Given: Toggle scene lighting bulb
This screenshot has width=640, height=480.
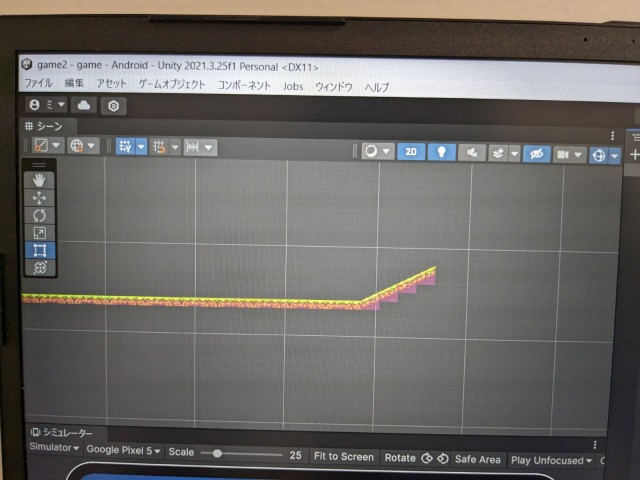Looking at the screenshot, I should click(x=441, y=152).
